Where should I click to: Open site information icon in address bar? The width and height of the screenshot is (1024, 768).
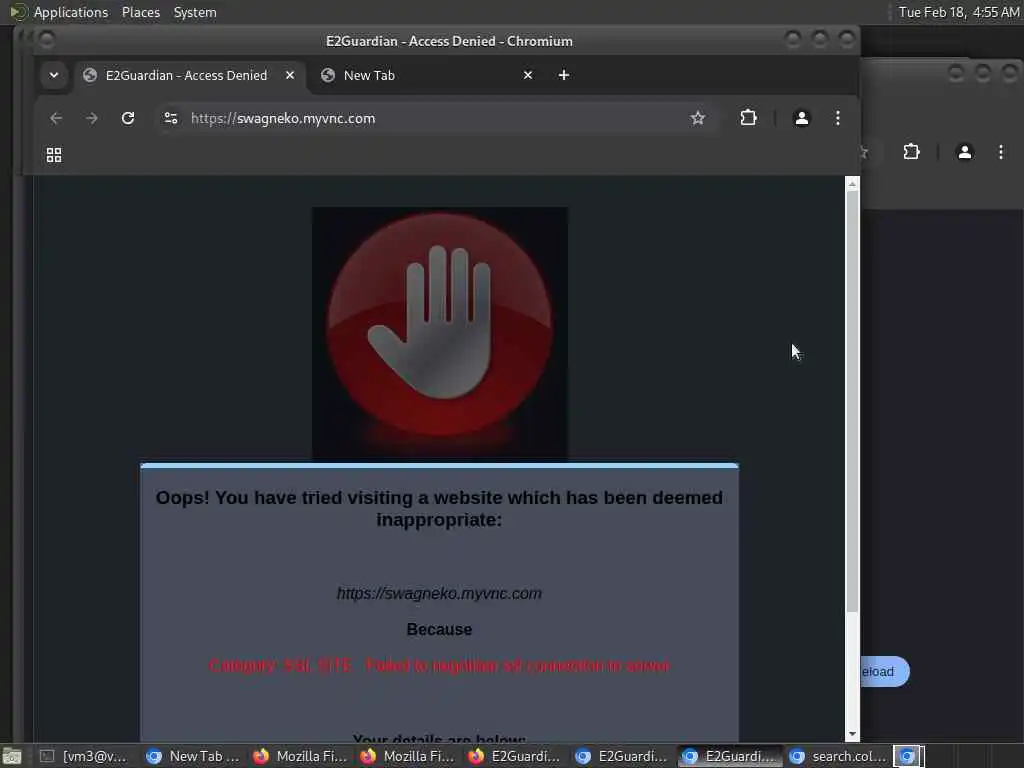(171, 118)
